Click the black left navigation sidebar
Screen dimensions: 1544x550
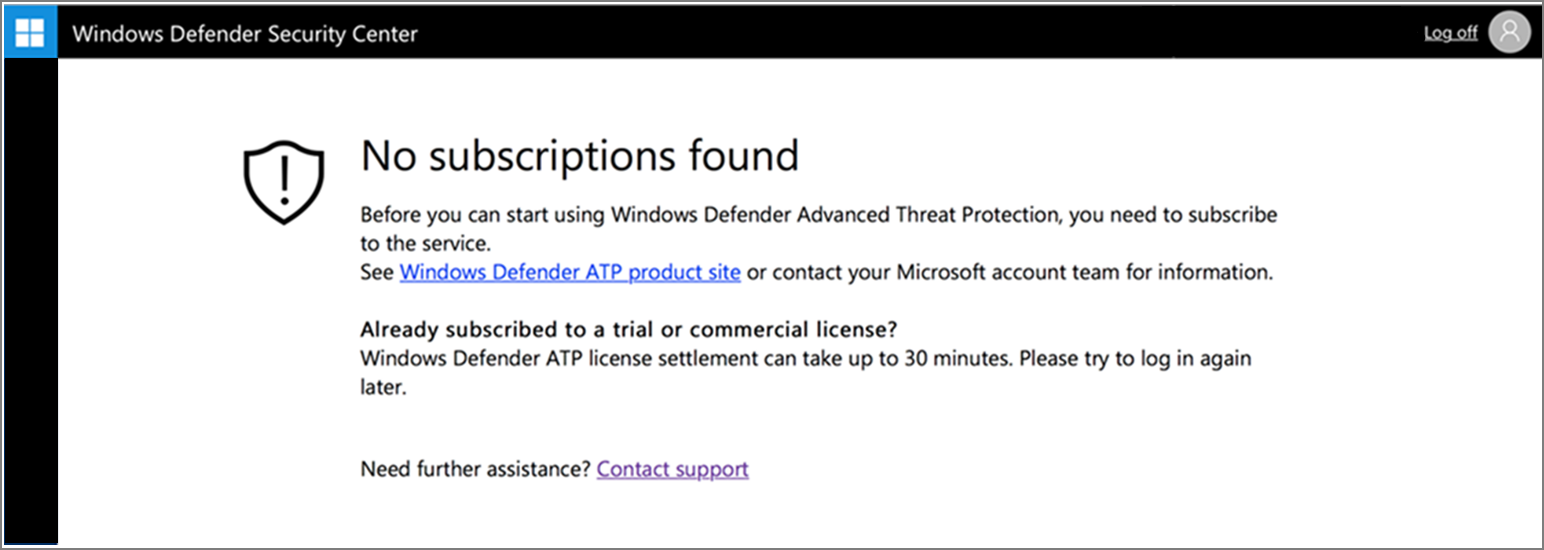click(x=30, y=300)
